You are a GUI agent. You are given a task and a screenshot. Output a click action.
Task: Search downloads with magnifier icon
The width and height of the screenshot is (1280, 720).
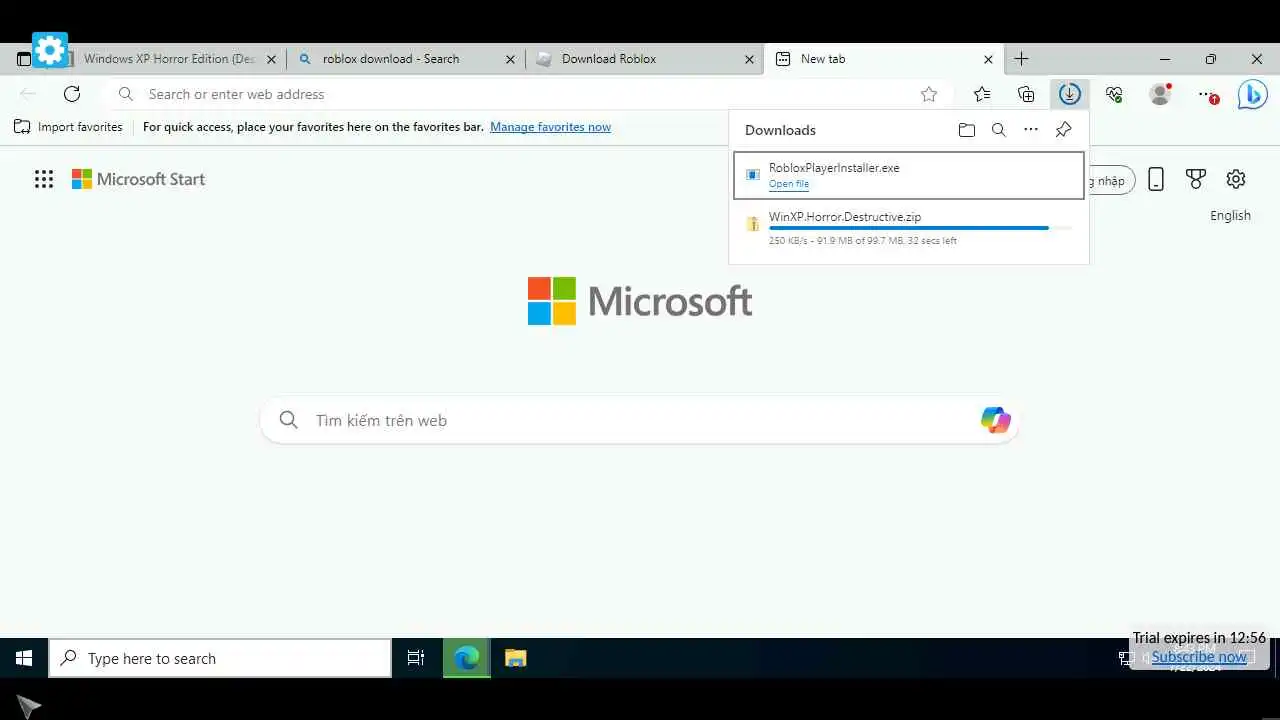coord(998,130)
